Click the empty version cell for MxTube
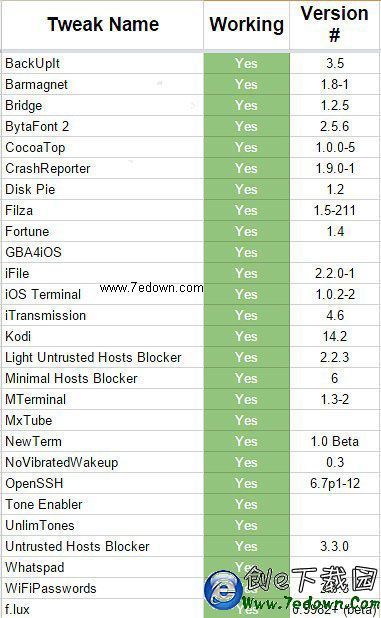381x618 pixels. pos(335,420)
